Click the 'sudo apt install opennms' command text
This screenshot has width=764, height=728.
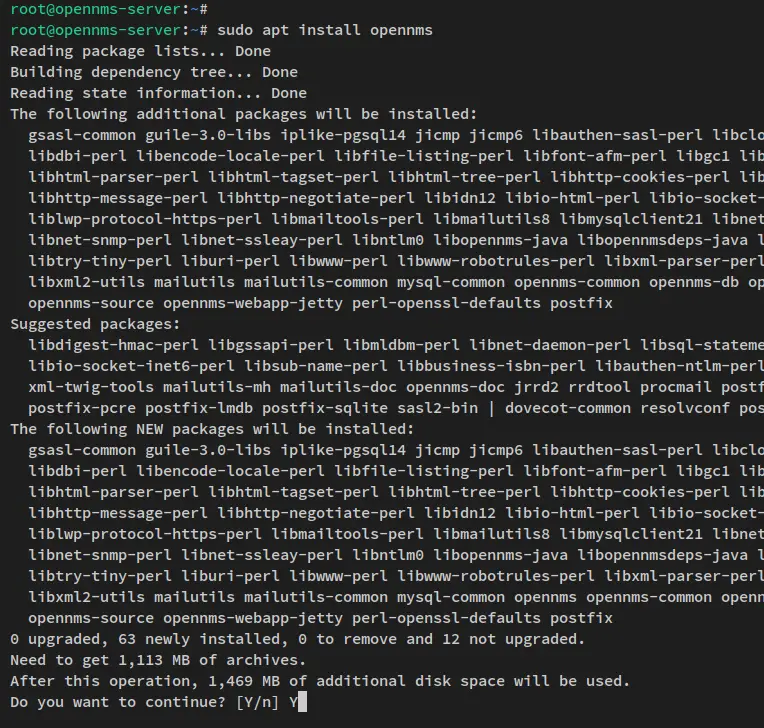325,30
